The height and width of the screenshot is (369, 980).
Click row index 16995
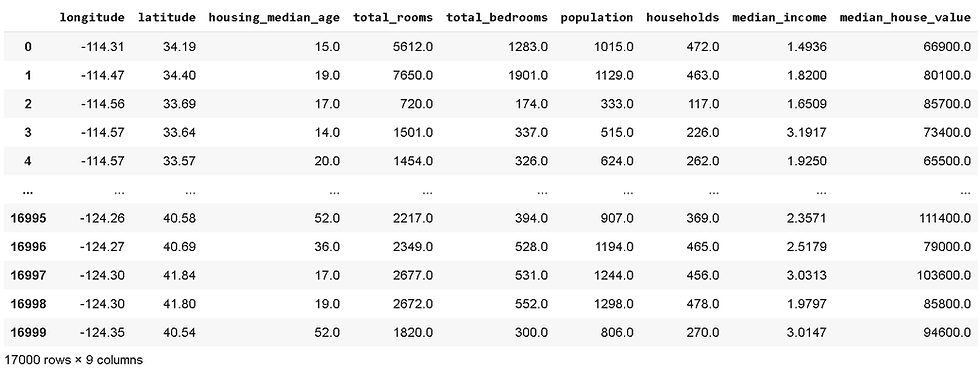click(28, 218)
